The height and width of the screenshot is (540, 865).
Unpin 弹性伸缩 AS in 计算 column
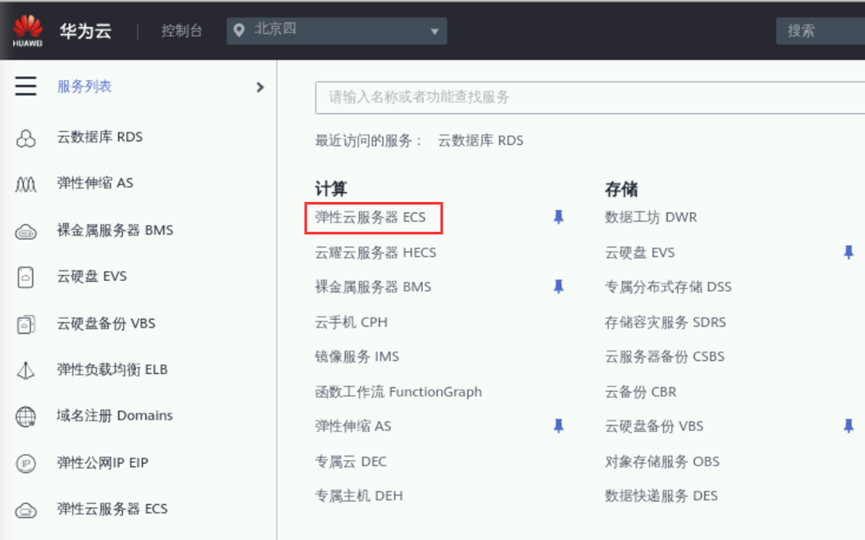(559, 426)
